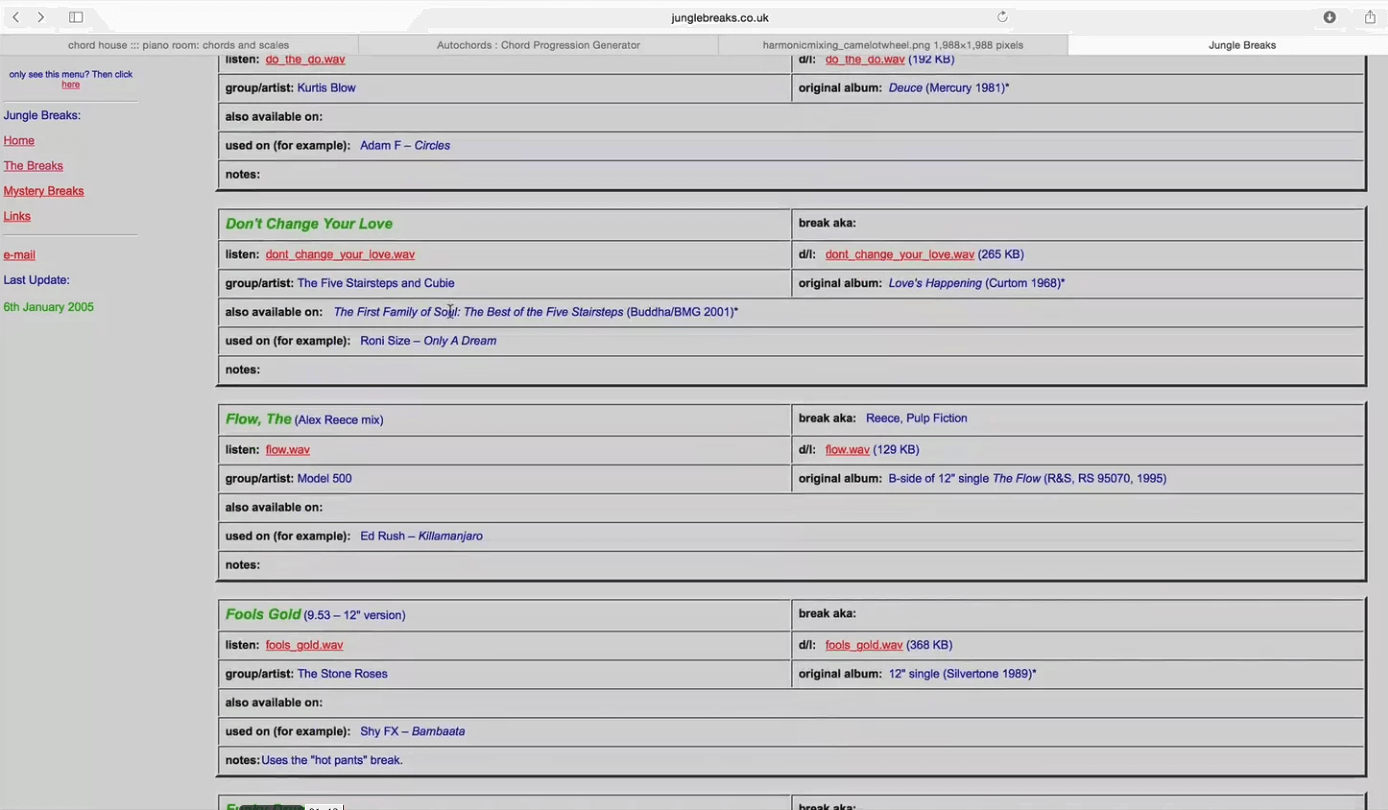The width and height of the screenshot is (1388, 810).
Task: Play fools_gold.wav from the listen row
Action: click(x=304, y=645)
